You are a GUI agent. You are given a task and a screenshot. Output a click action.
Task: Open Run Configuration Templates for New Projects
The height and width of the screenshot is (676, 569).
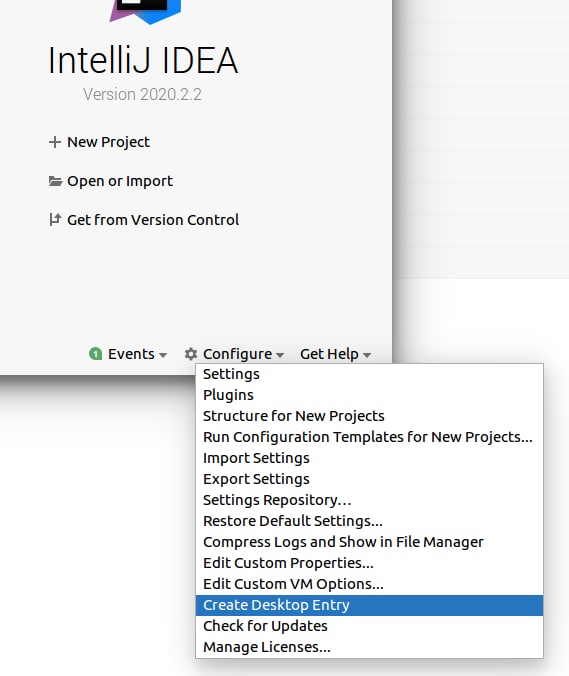369,437
